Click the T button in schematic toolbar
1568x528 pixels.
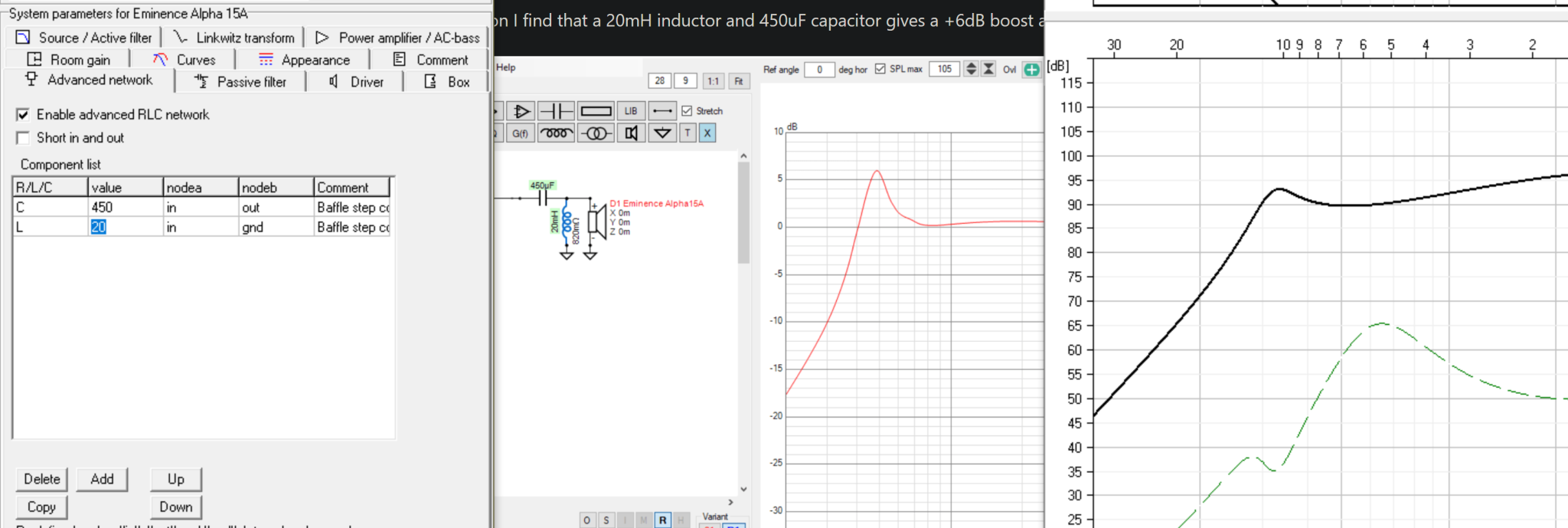click(688, 133)
